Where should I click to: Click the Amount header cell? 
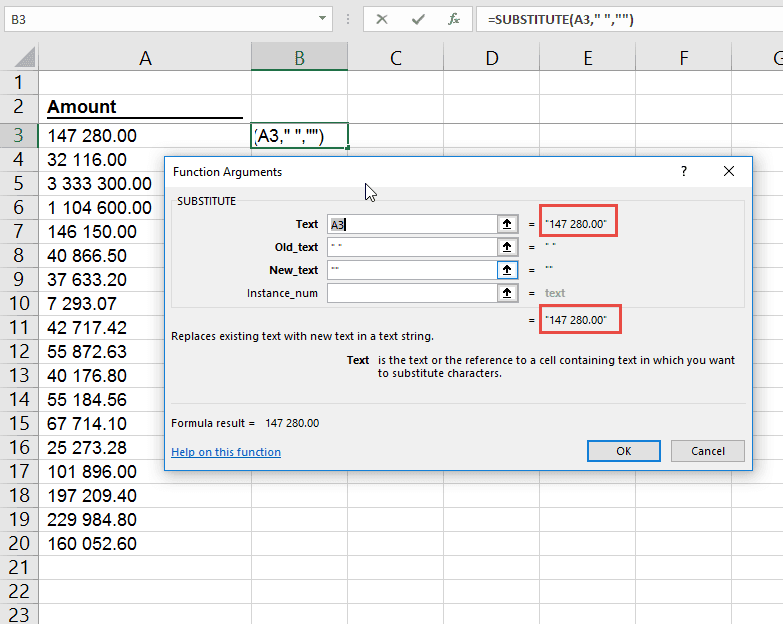pyautogui.click(x=145, y=107)
